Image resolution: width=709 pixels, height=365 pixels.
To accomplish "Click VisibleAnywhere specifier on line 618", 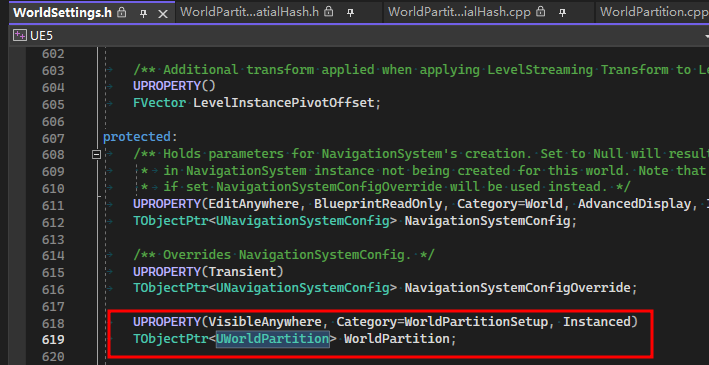I will pyautogui.click(x=265, y=322).
